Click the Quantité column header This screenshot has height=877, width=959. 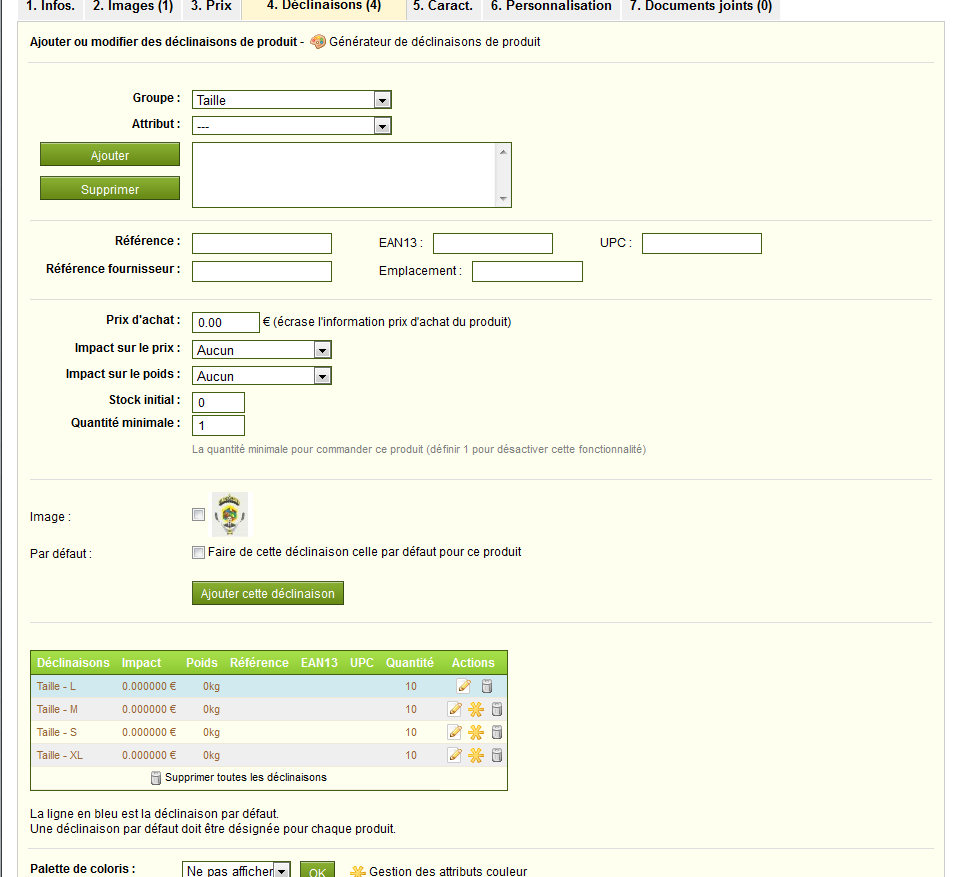[410, 663]
